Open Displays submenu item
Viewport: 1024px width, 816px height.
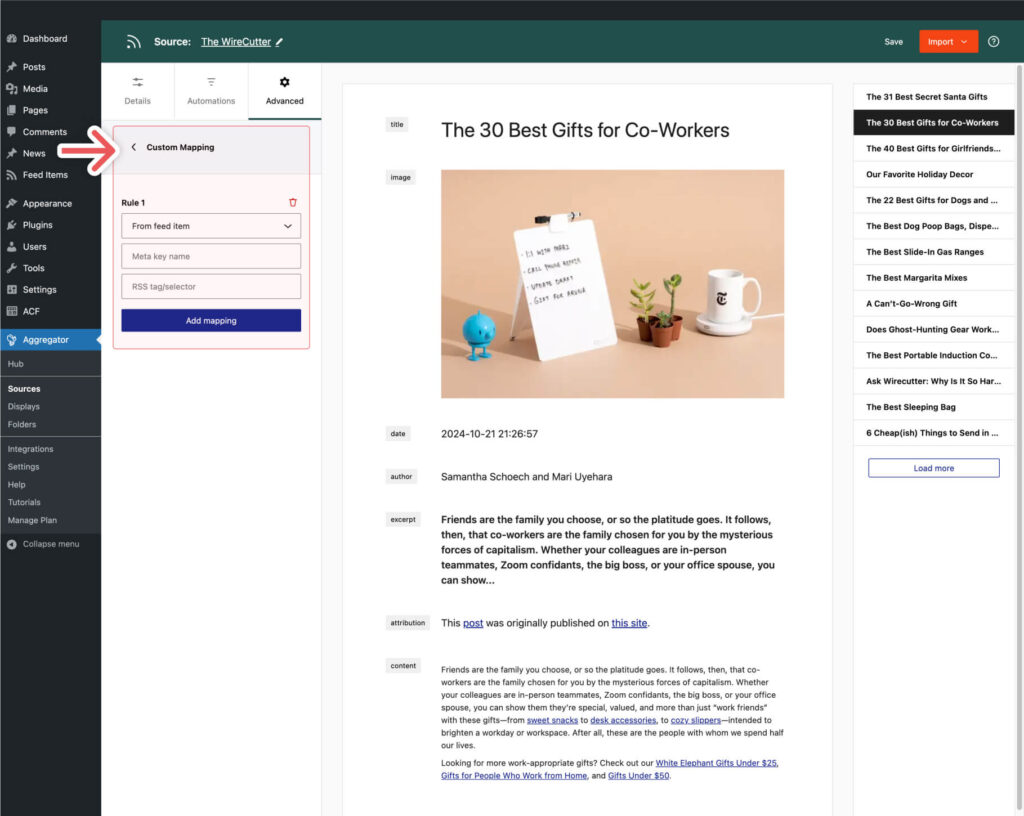(x=24, y=406)
